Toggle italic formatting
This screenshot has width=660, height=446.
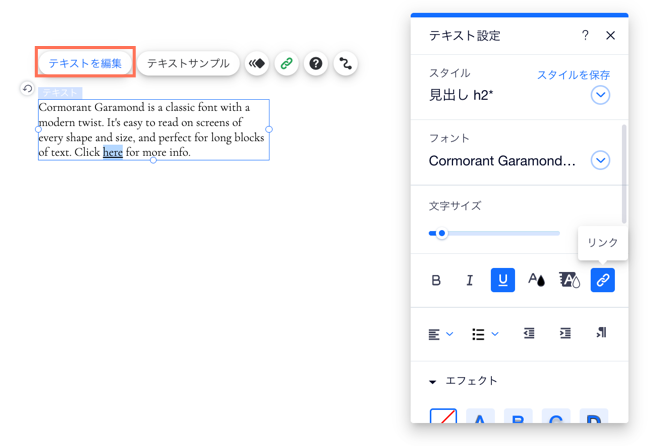469,280
